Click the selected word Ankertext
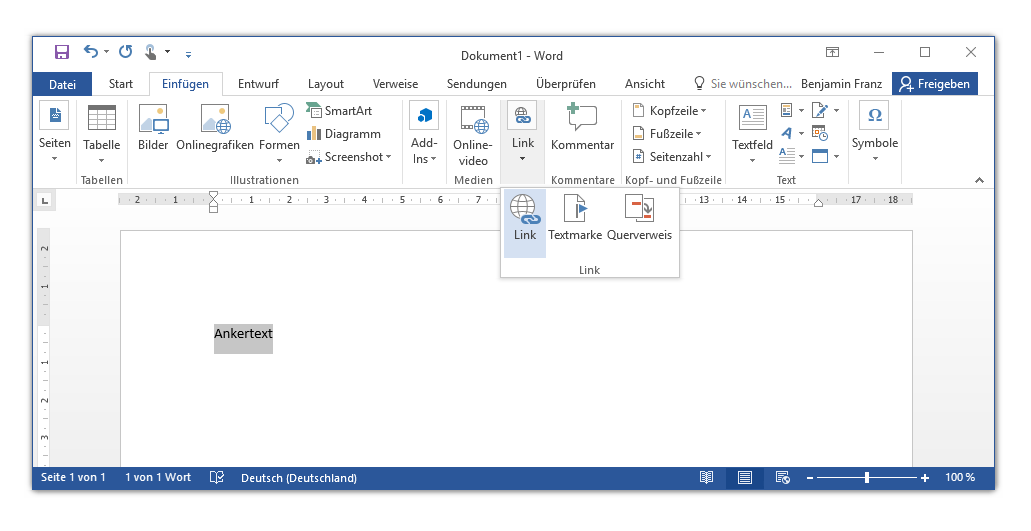This screenshot has height=531, width=1031. (x=243, y=334)
